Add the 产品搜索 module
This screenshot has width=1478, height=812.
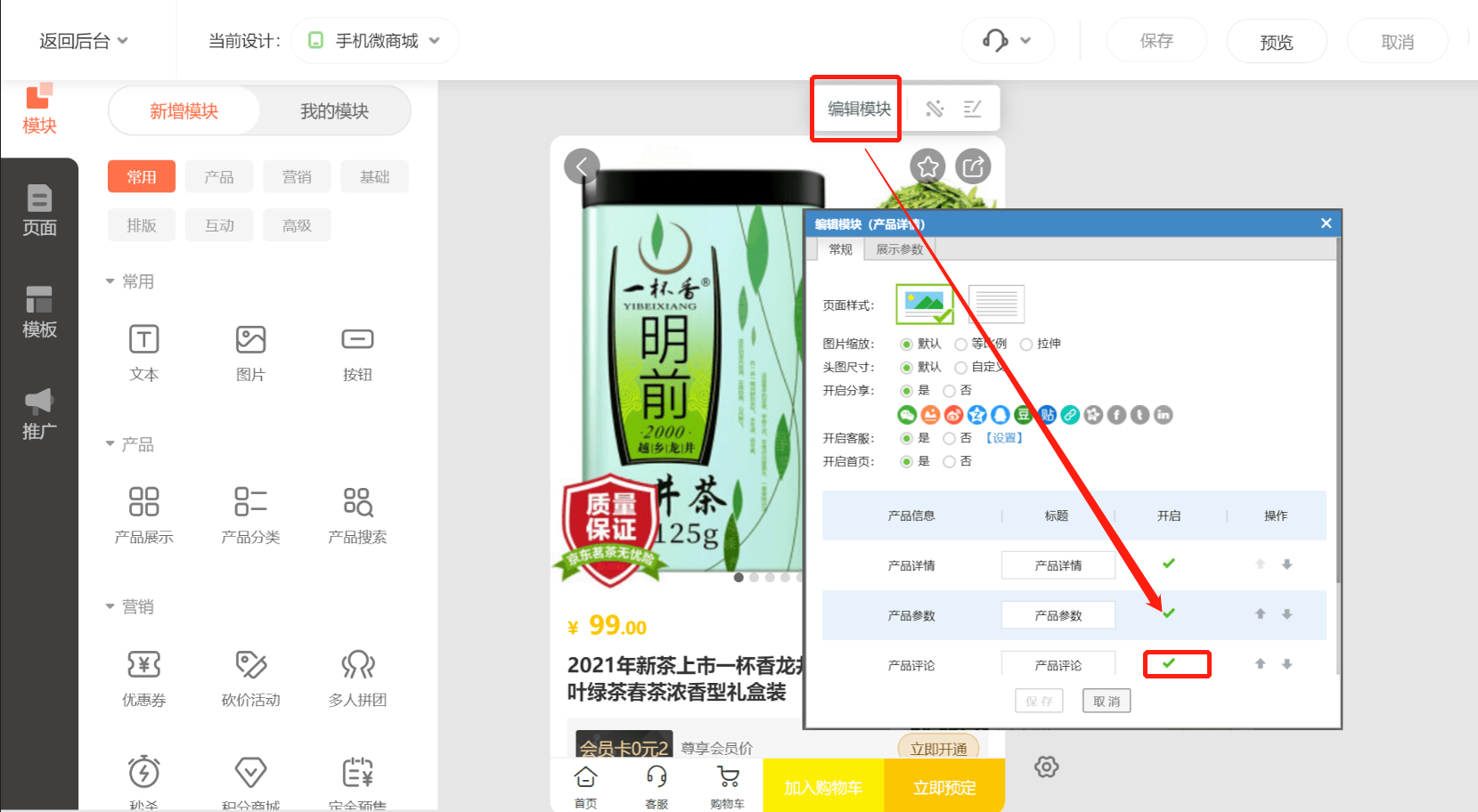coord(357,516)
